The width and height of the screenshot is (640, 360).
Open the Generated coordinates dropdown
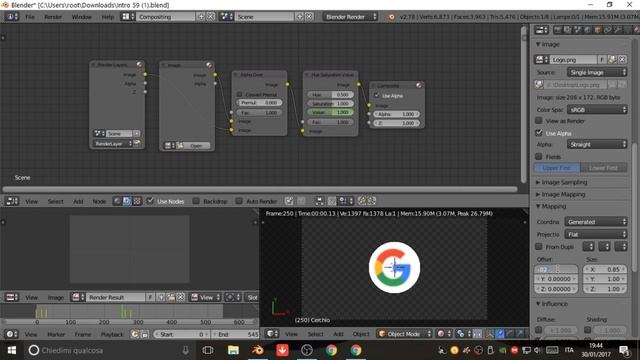point(596,222)
